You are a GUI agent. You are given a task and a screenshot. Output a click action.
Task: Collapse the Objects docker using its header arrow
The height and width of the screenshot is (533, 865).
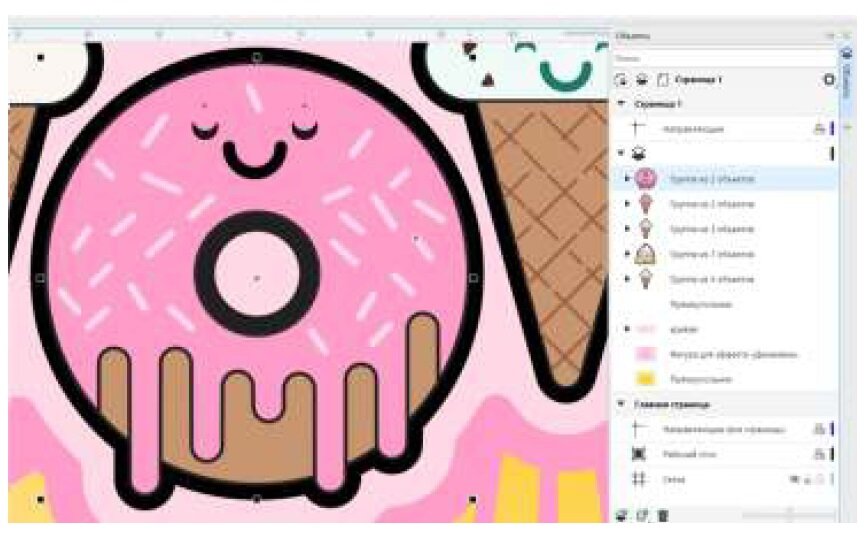point(831,36)
